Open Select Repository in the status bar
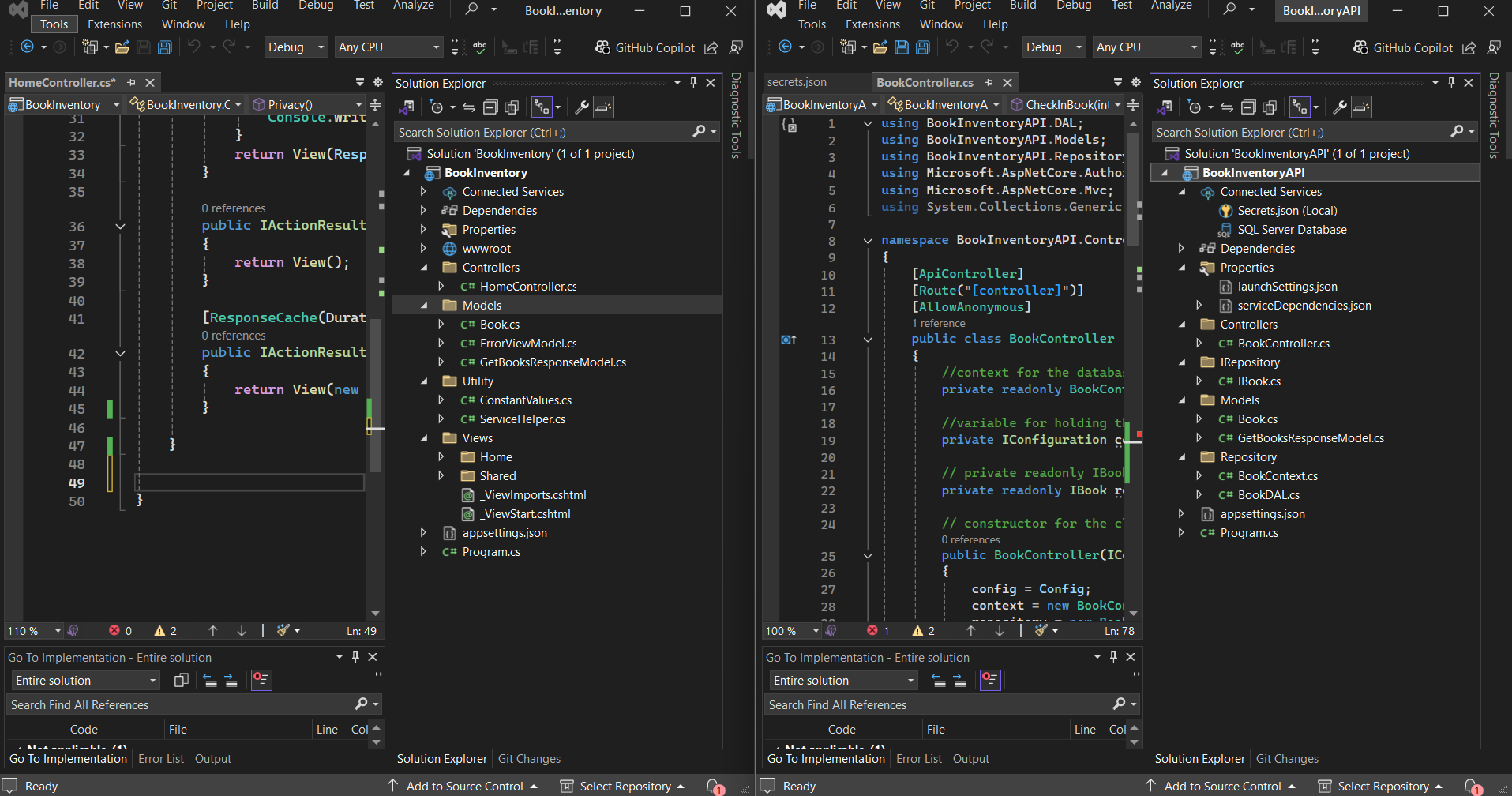Image resolution: width=1512 pixels, height=796 pixels. coord(622,785)
